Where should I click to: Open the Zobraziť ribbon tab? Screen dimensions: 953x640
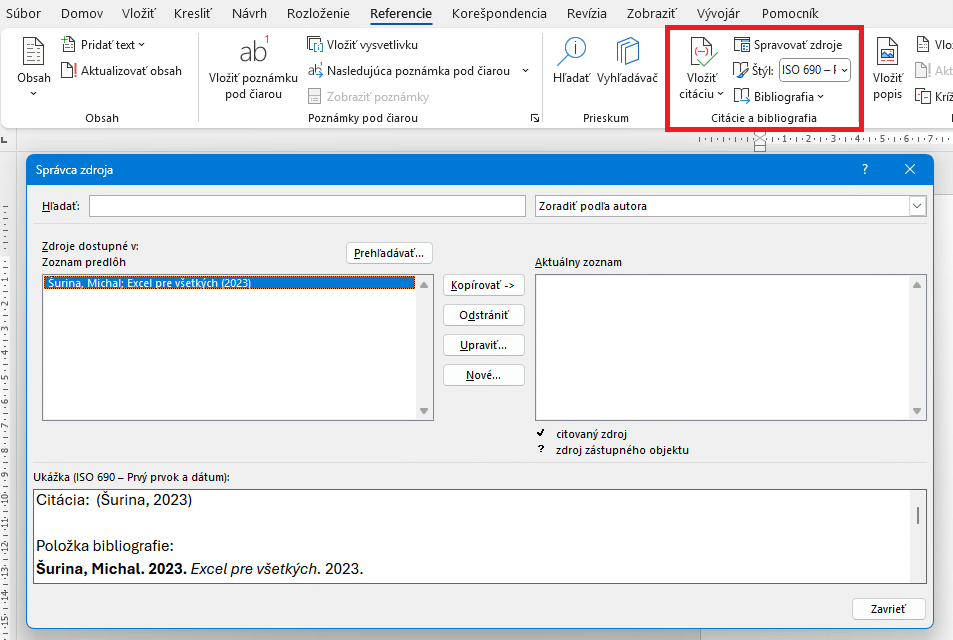point(652,13)
